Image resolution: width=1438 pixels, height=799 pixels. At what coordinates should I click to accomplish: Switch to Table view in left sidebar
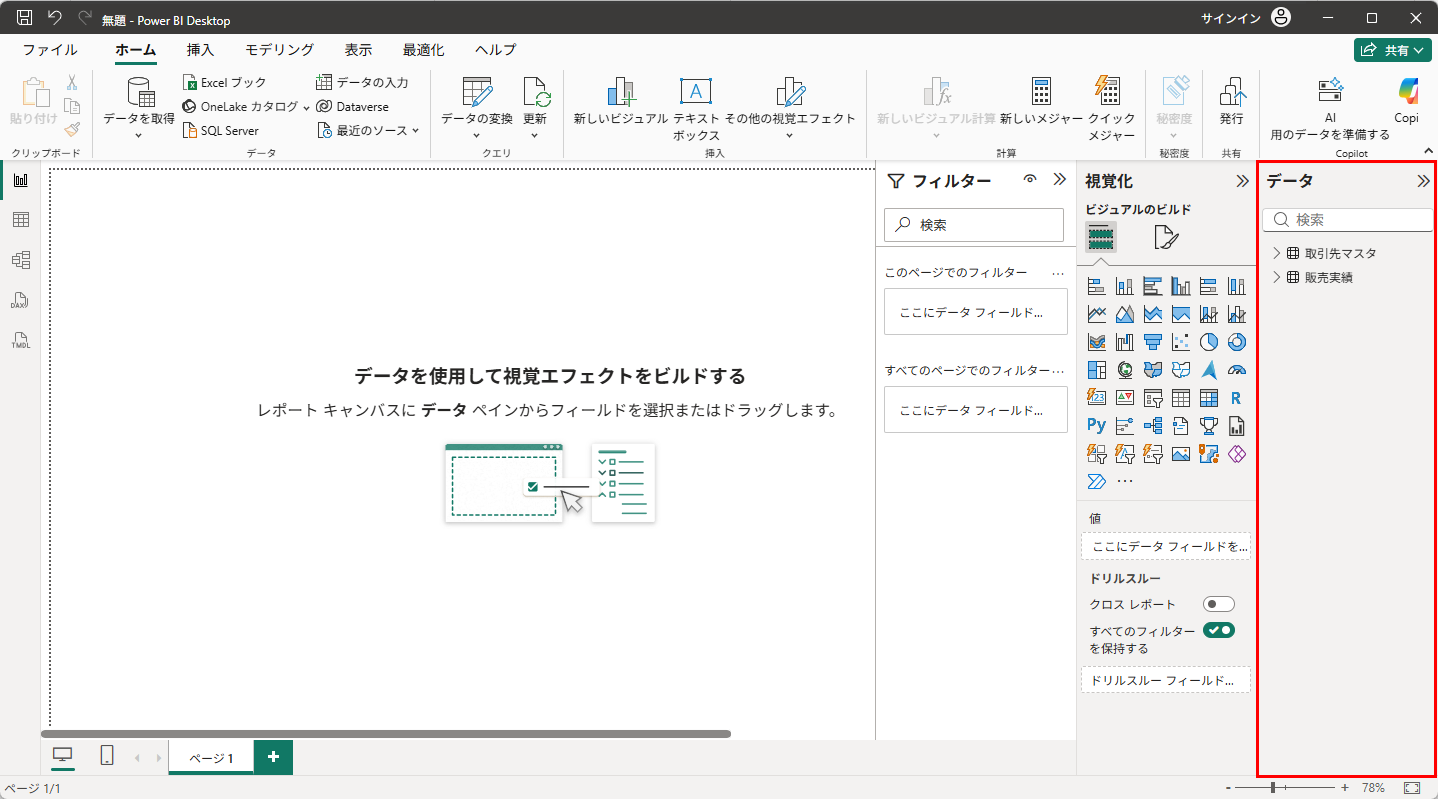click(20, 220)
